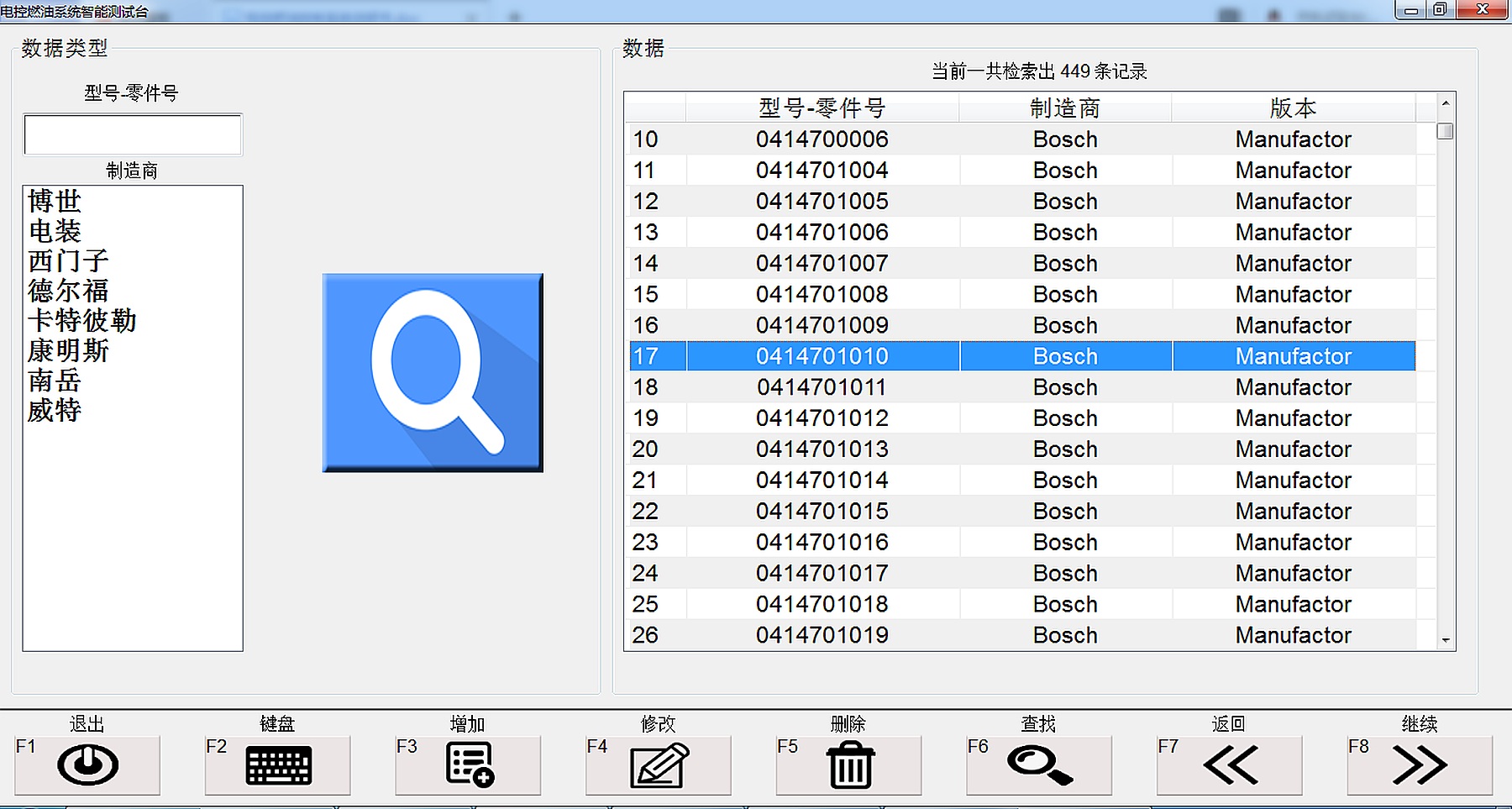Select part number 0414701012
The width and height of the screenshot is (1512, 809).
pyautogui.click(x=822, y=418)
